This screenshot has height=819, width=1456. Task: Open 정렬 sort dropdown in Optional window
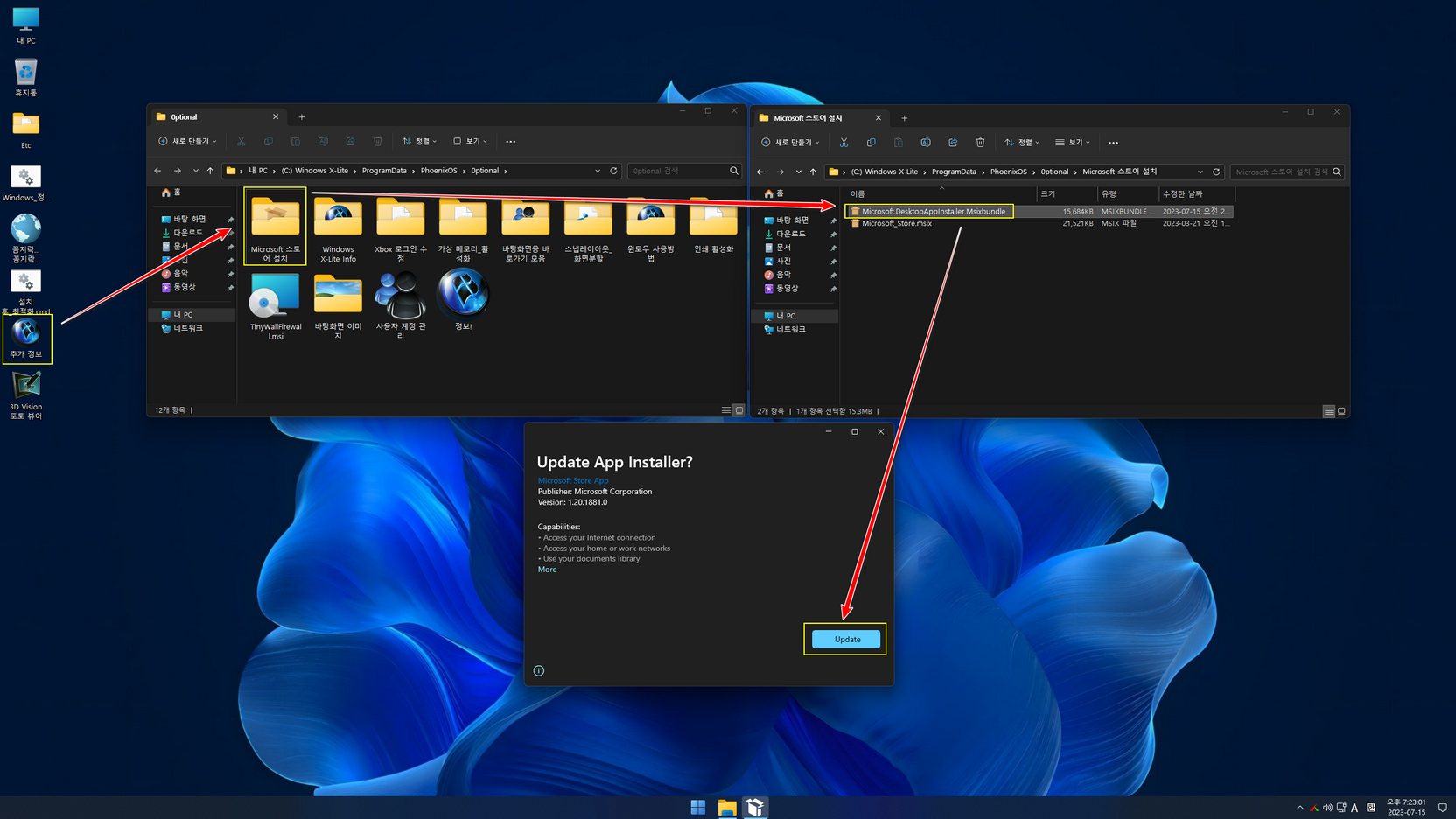coord(419,141)
